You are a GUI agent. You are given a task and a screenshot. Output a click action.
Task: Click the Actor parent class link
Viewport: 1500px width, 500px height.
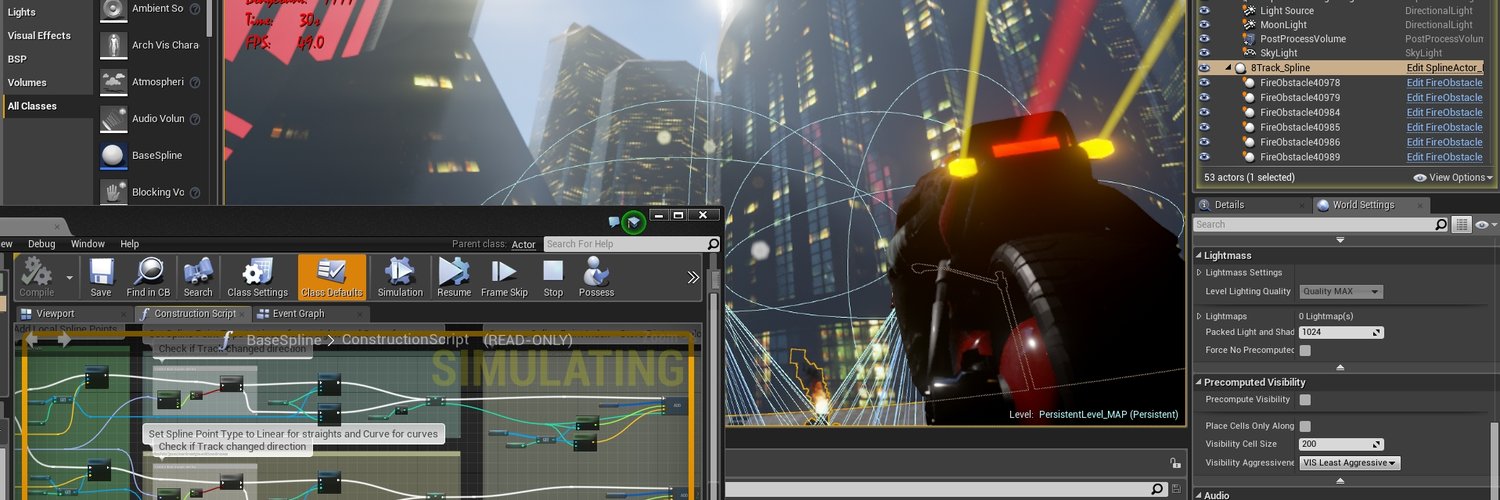pos(524,244)
